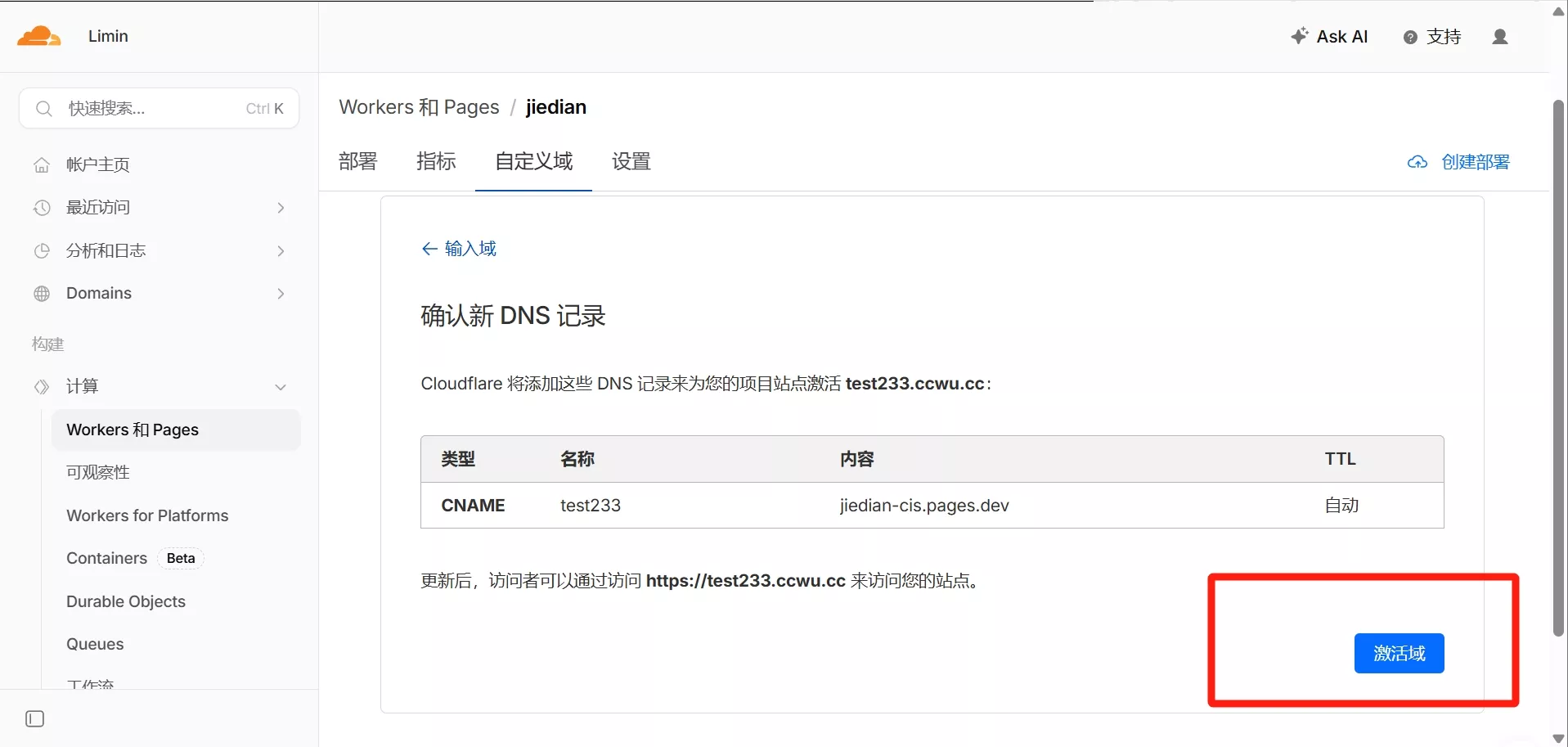Click the cloud upload icon for 创建部署
Viewport: 1568px width, 747px height.
(1417, 162)
